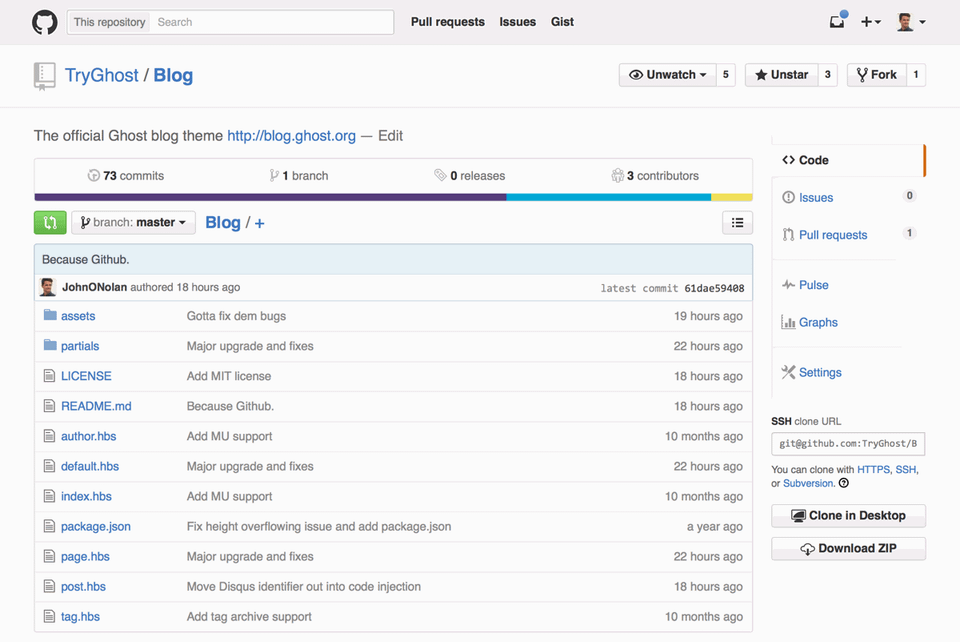
Task: Open the branch: master dropdown
Action: (x=133, y=222)
